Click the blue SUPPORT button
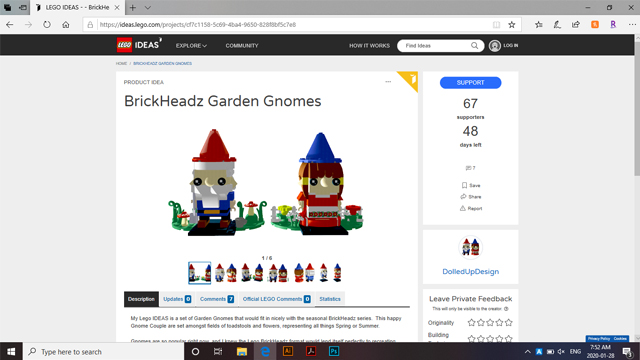640x360 pixels. (470, 82)
